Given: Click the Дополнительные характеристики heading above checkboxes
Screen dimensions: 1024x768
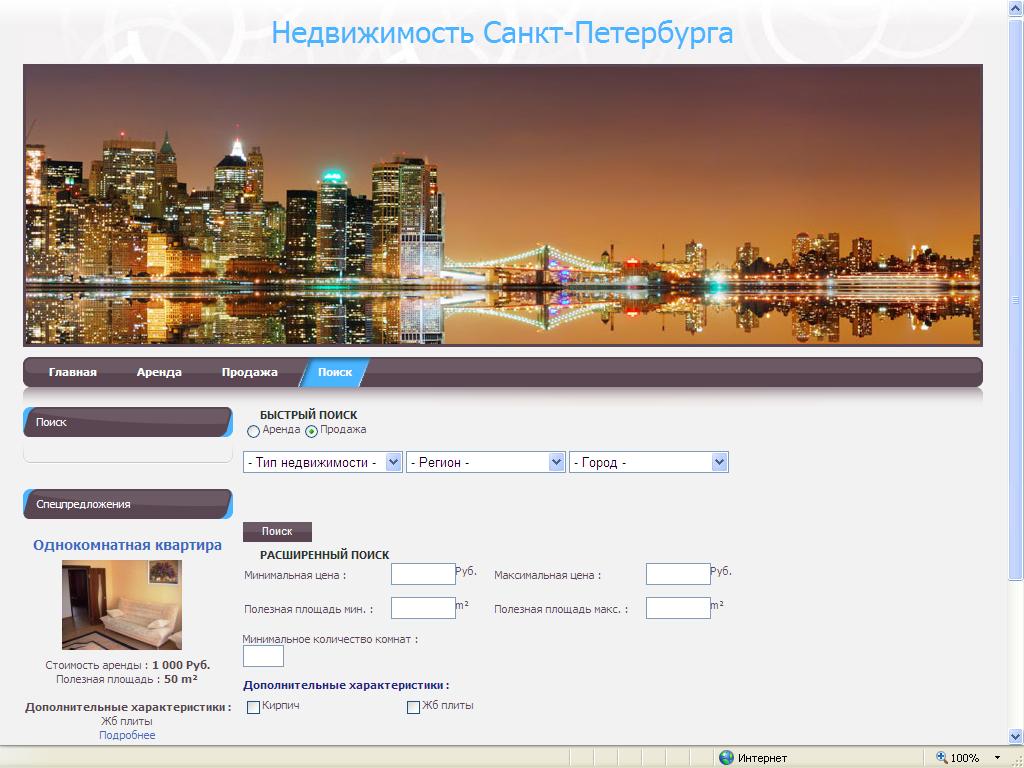Looking at the screenshot, I should point(346,685).
